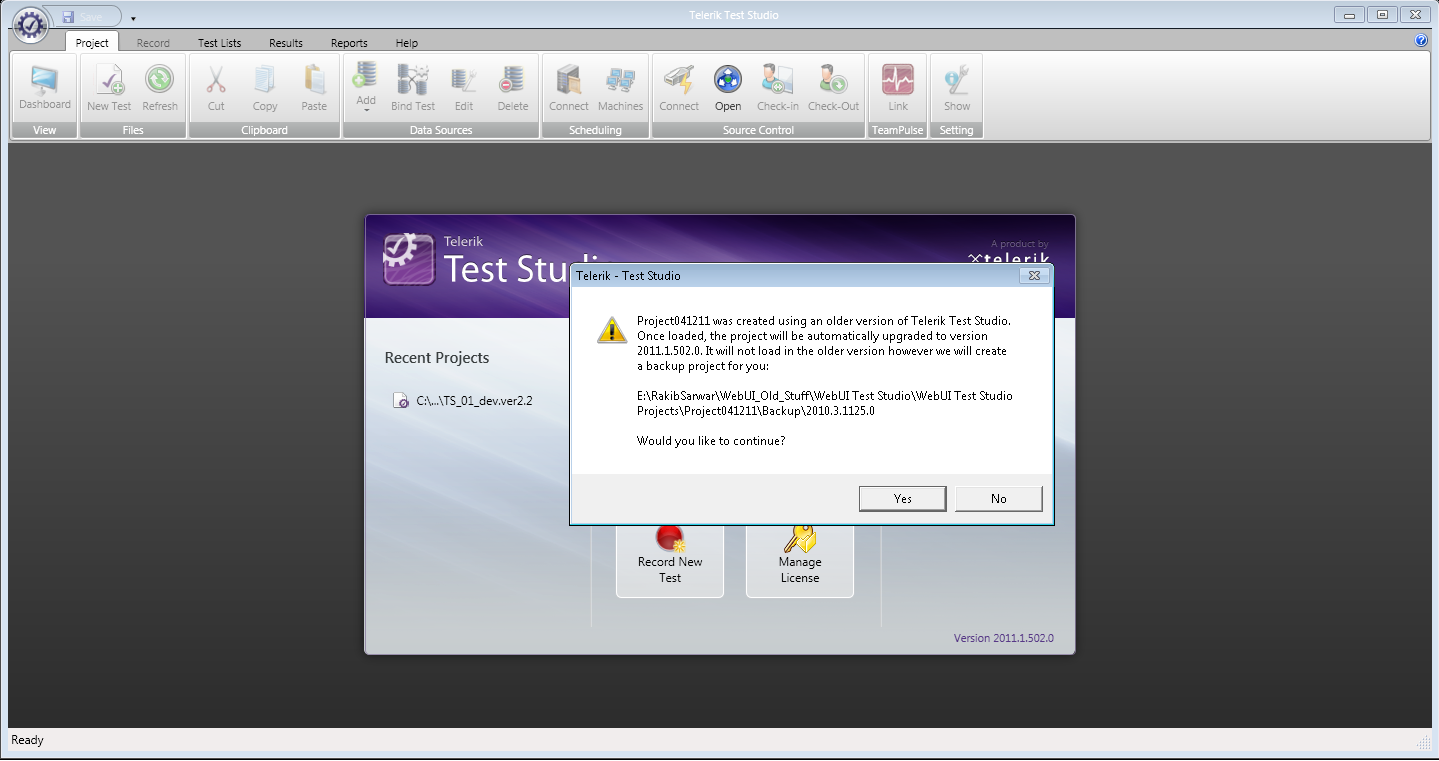Open the Test Studio application orb menu

pos(31,24)
